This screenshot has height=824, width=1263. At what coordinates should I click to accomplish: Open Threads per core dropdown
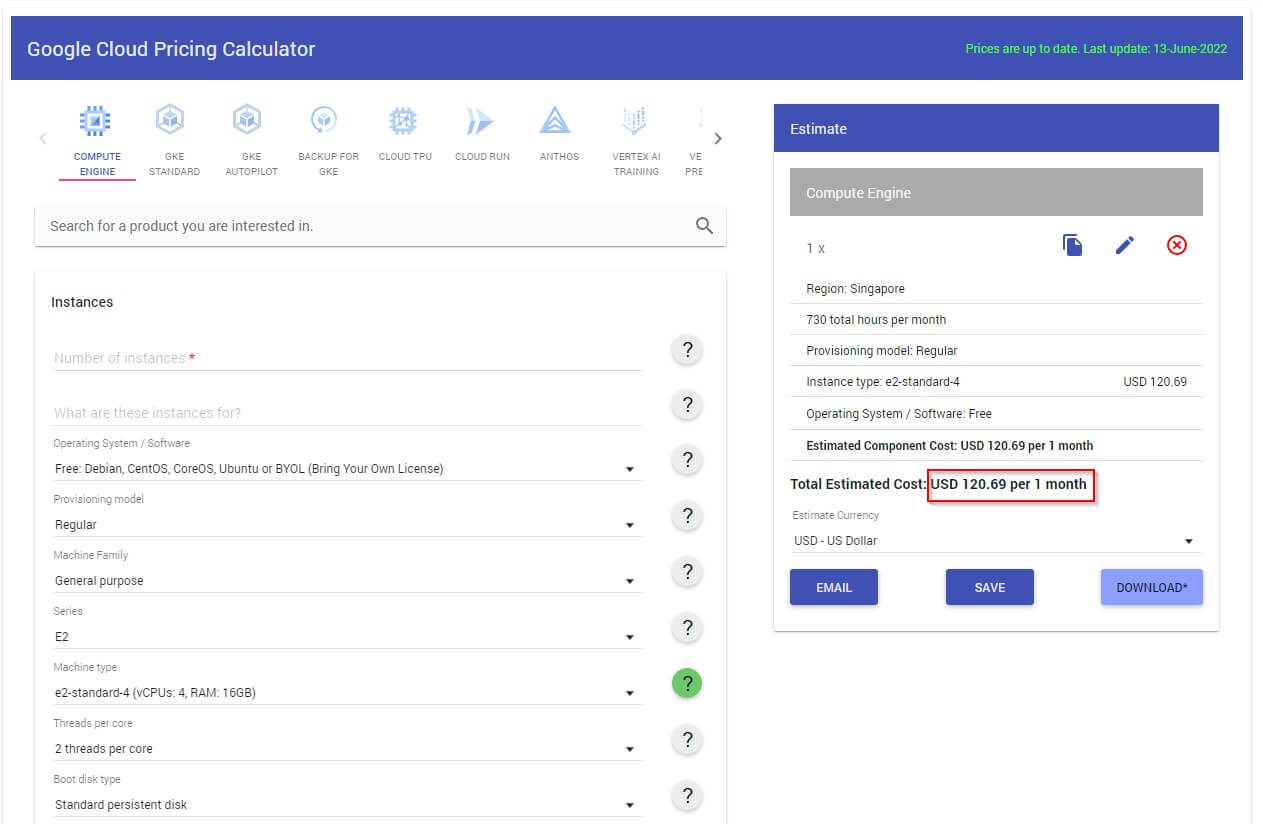pyautogui.click(x=347, y=748)
